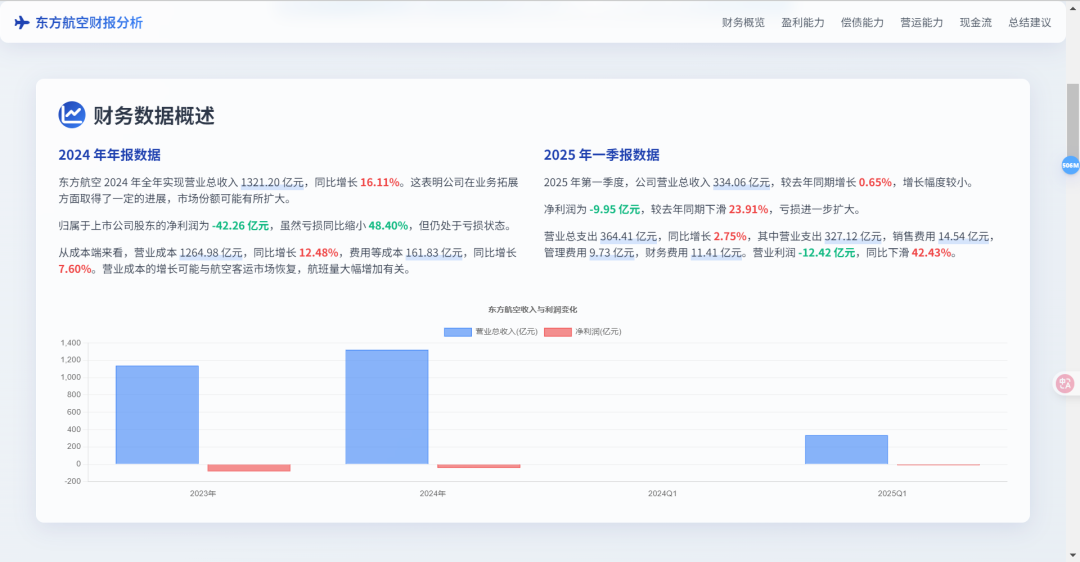This screenshot has height=562, width=1080.
Task: Go to the 现金流 nav item
Action: (975, 23)
